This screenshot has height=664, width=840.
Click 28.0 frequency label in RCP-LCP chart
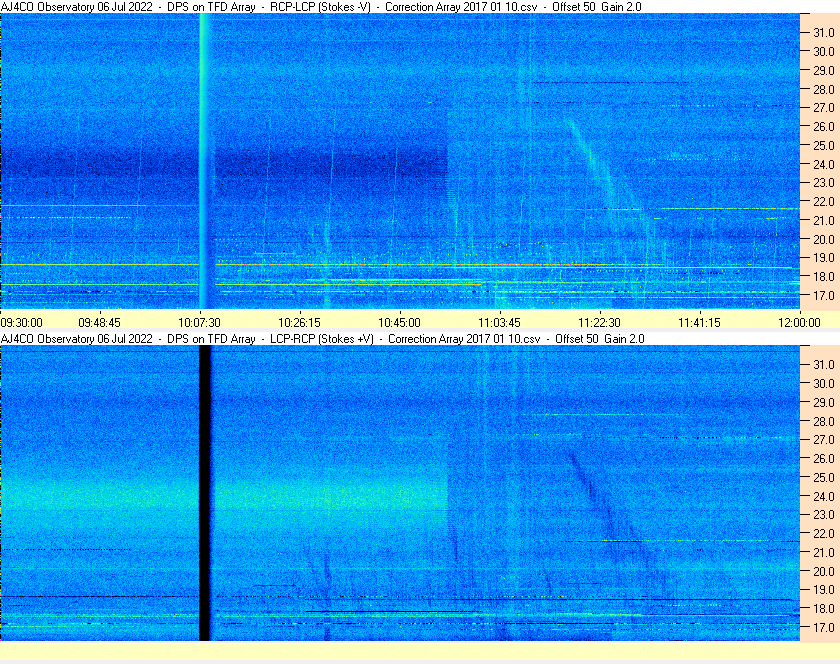tap(824, 89)
